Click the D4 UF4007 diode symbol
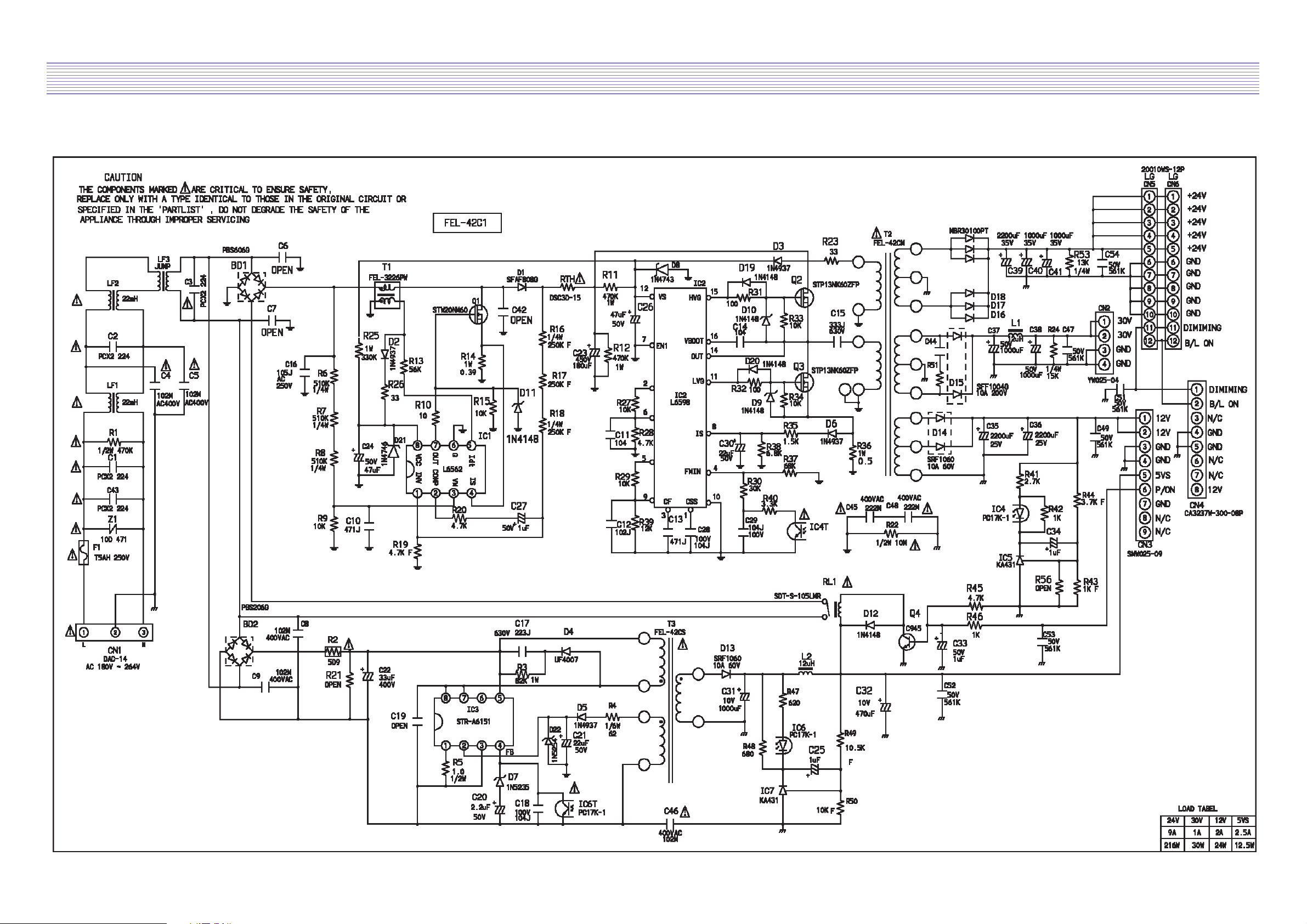 coord(566,651)
